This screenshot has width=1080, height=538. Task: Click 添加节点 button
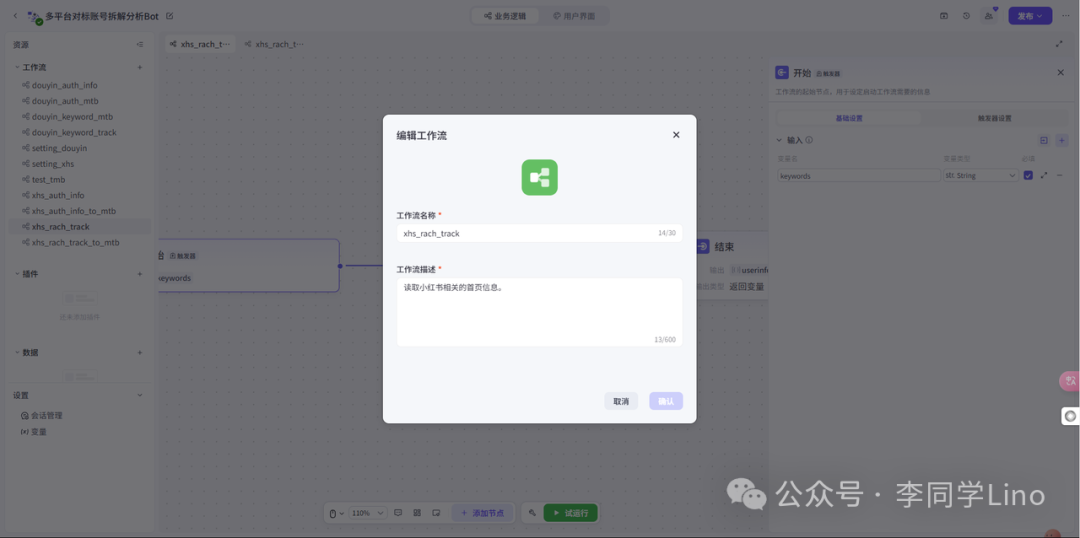482,513
